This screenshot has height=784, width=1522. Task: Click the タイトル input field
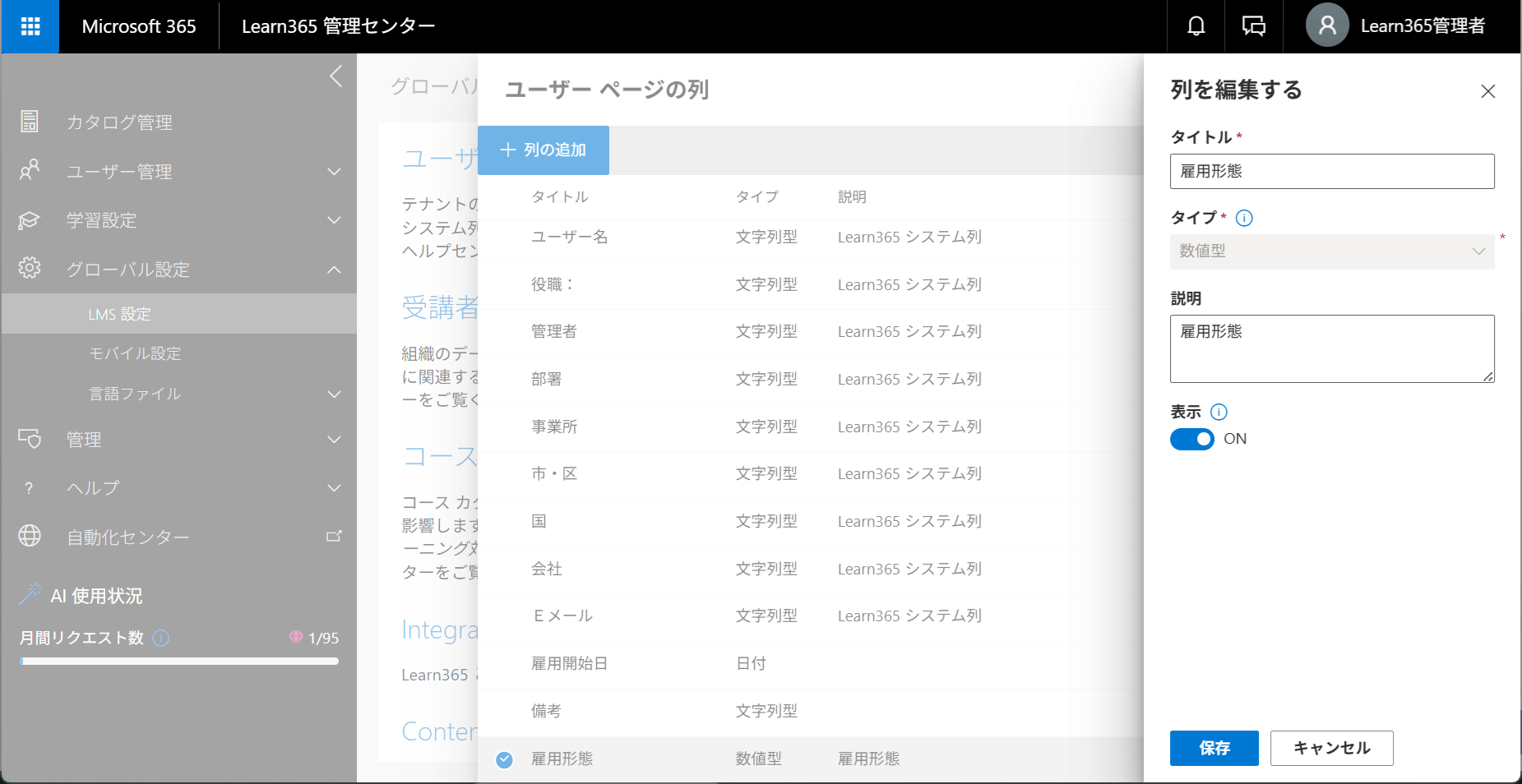[x=1332, y=171]
